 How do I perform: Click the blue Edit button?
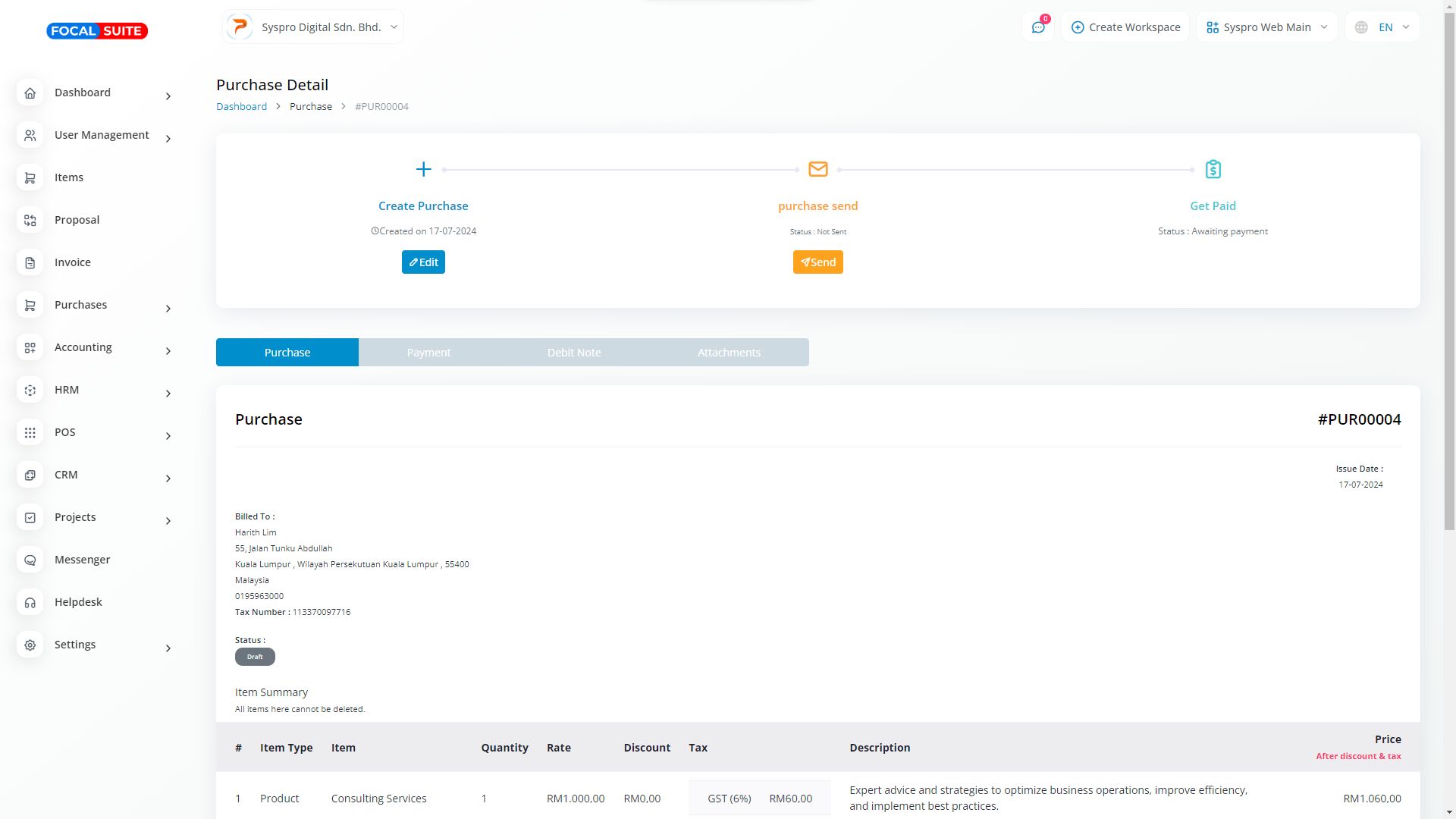423,262
